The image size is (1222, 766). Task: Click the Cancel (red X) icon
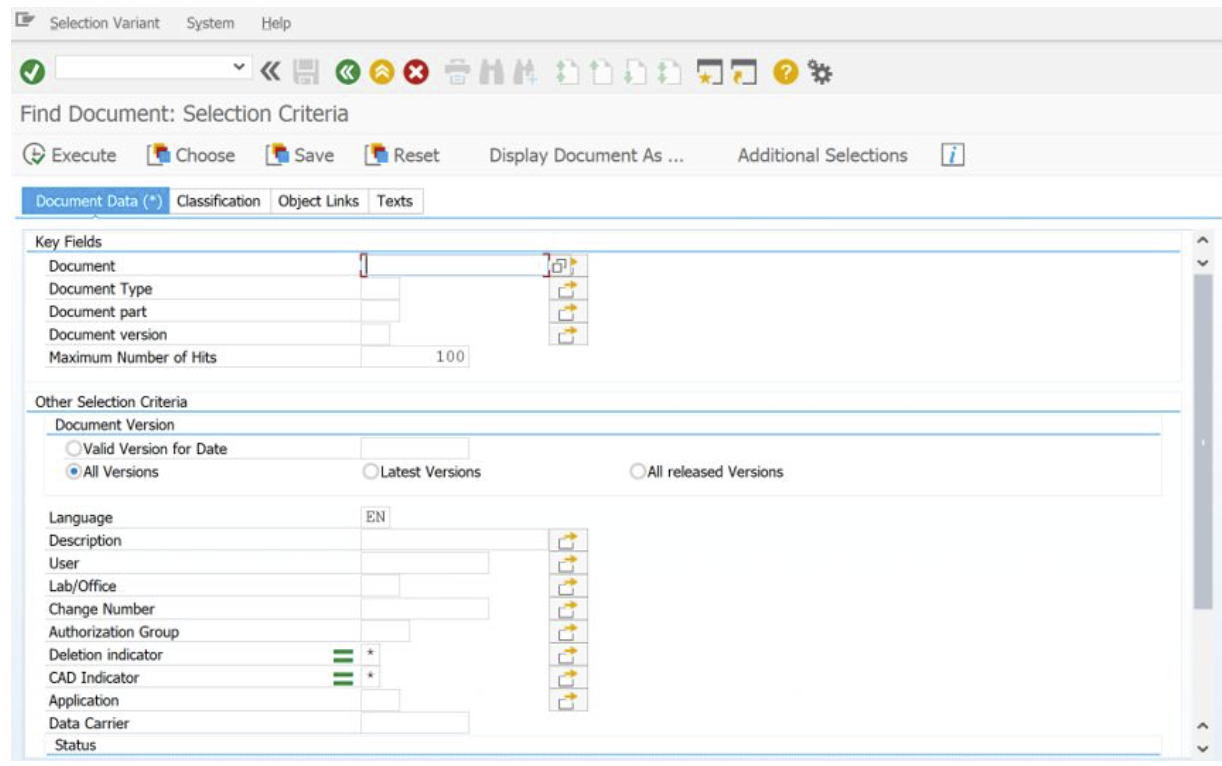pyautogui.click(x=417, y=70)
